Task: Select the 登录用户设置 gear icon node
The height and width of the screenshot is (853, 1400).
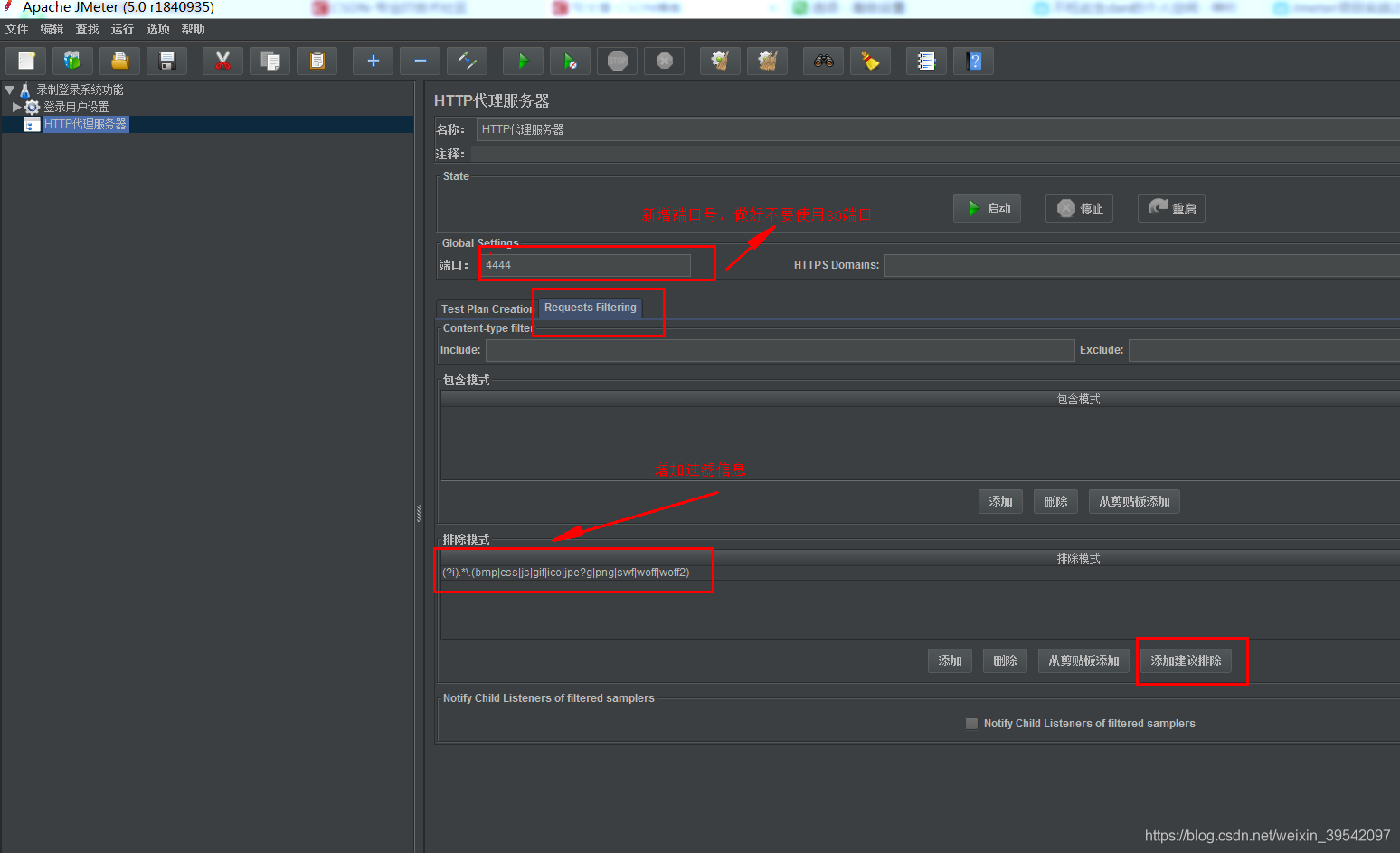Action: click(x=33, y=107)
